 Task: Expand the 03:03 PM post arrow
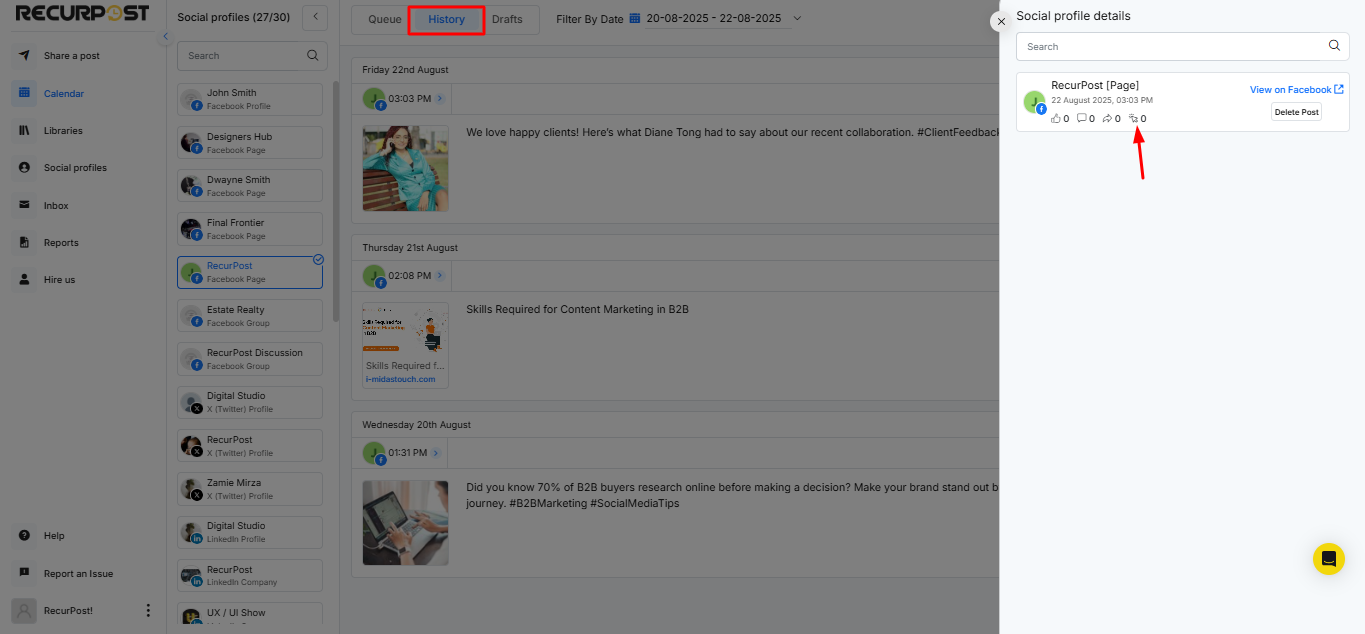point(440,99)
